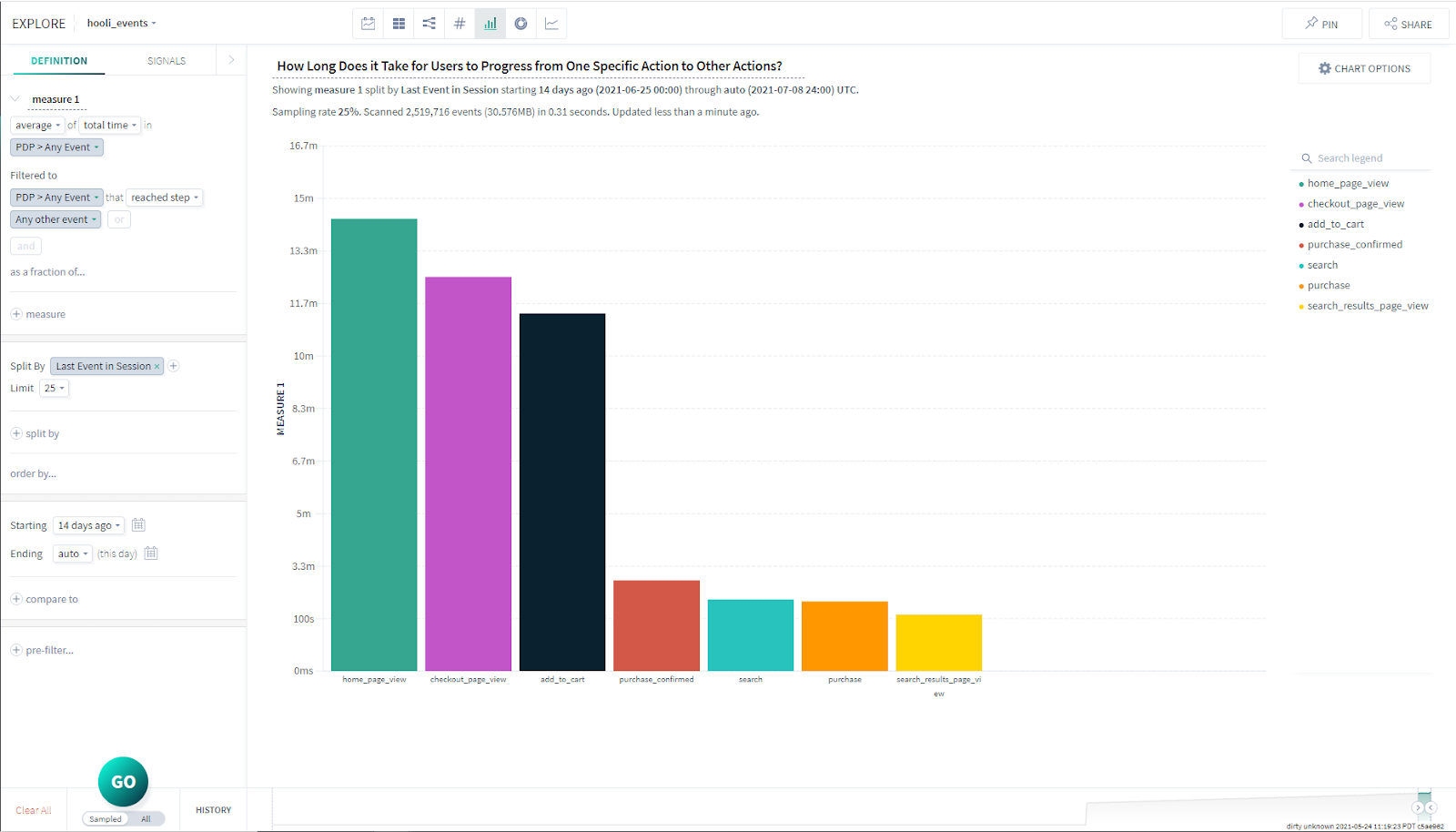Open the average aggregation dropdown
Image resolution: width=1456 pixels, height=832 pixels.
pos(37,126)
